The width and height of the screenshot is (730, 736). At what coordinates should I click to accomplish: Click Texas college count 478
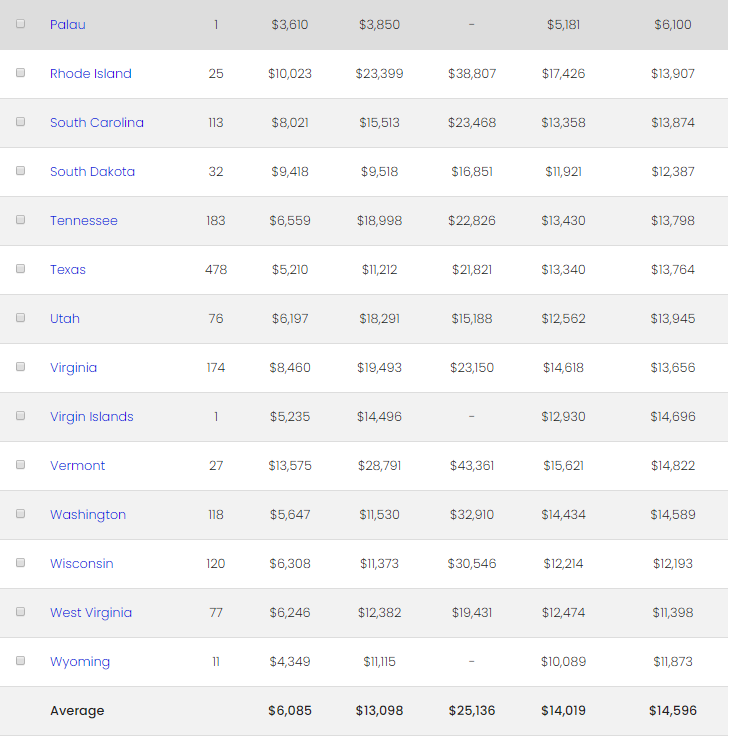216,269
